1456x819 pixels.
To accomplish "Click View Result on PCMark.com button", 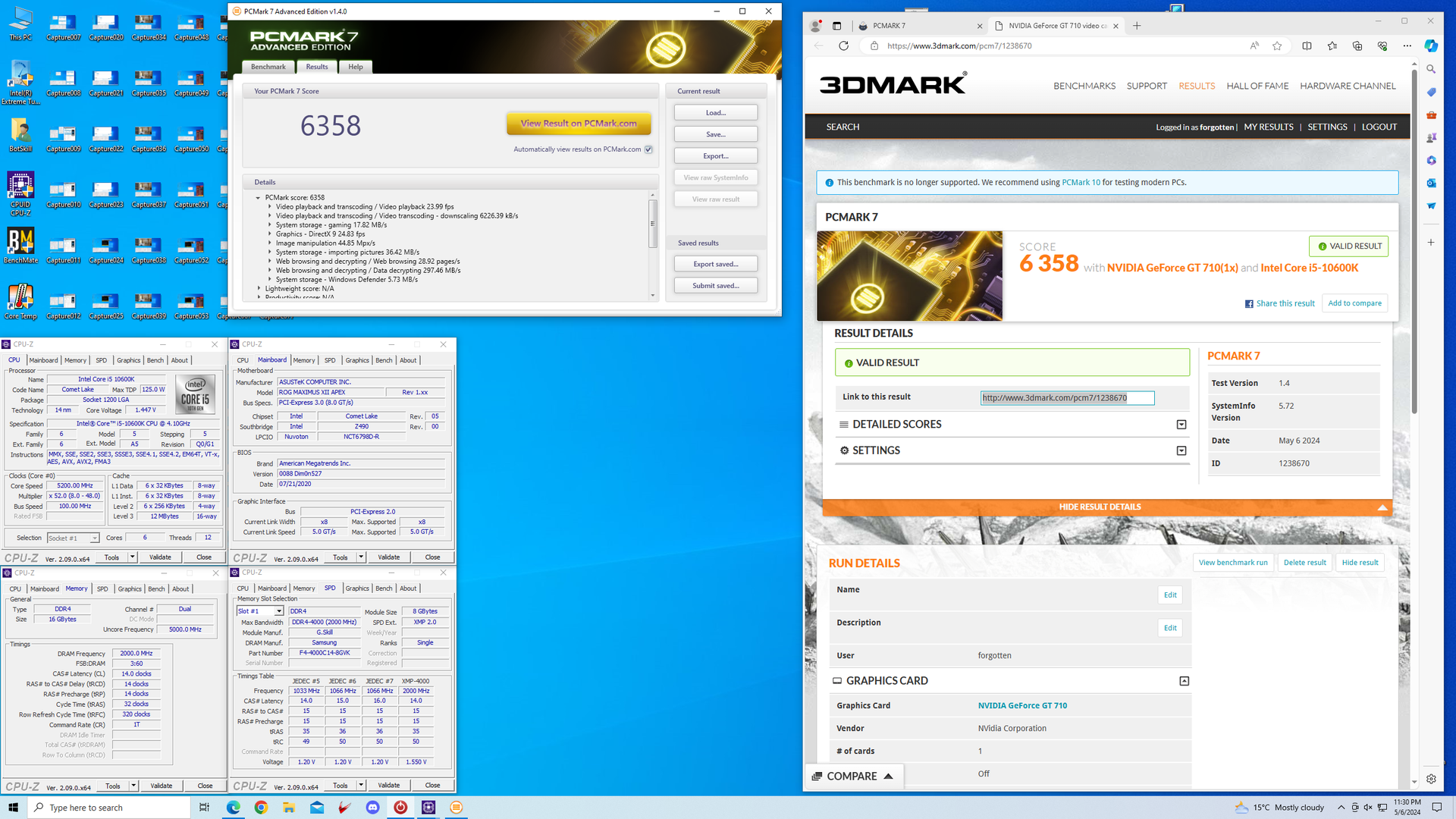I will click(579, 124).
